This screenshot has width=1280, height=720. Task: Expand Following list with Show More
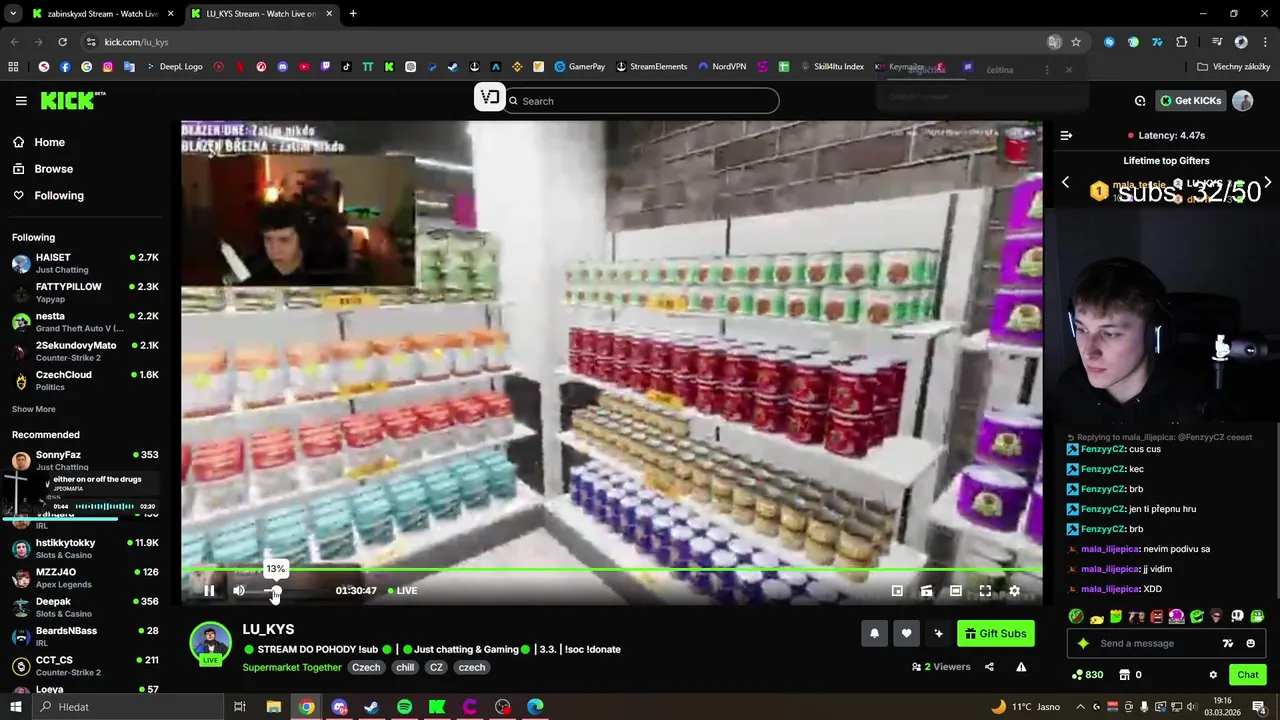[x=34, y=409]
